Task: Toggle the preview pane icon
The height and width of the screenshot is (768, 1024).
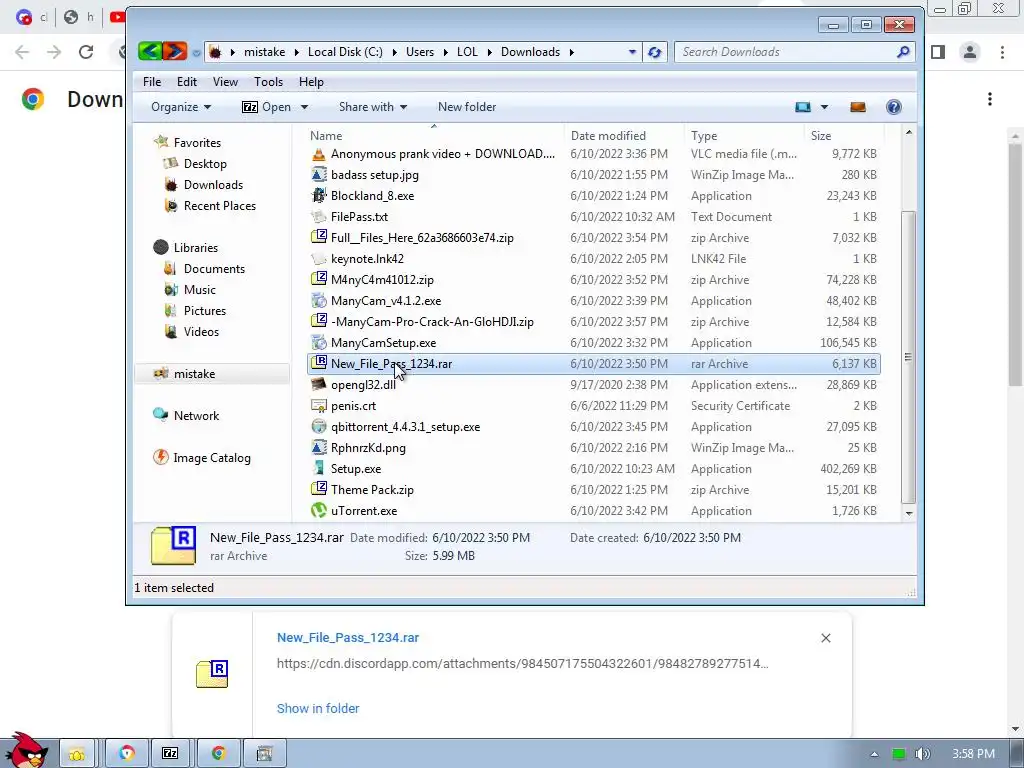Action: pyautogui.click(x=857, y=107)
